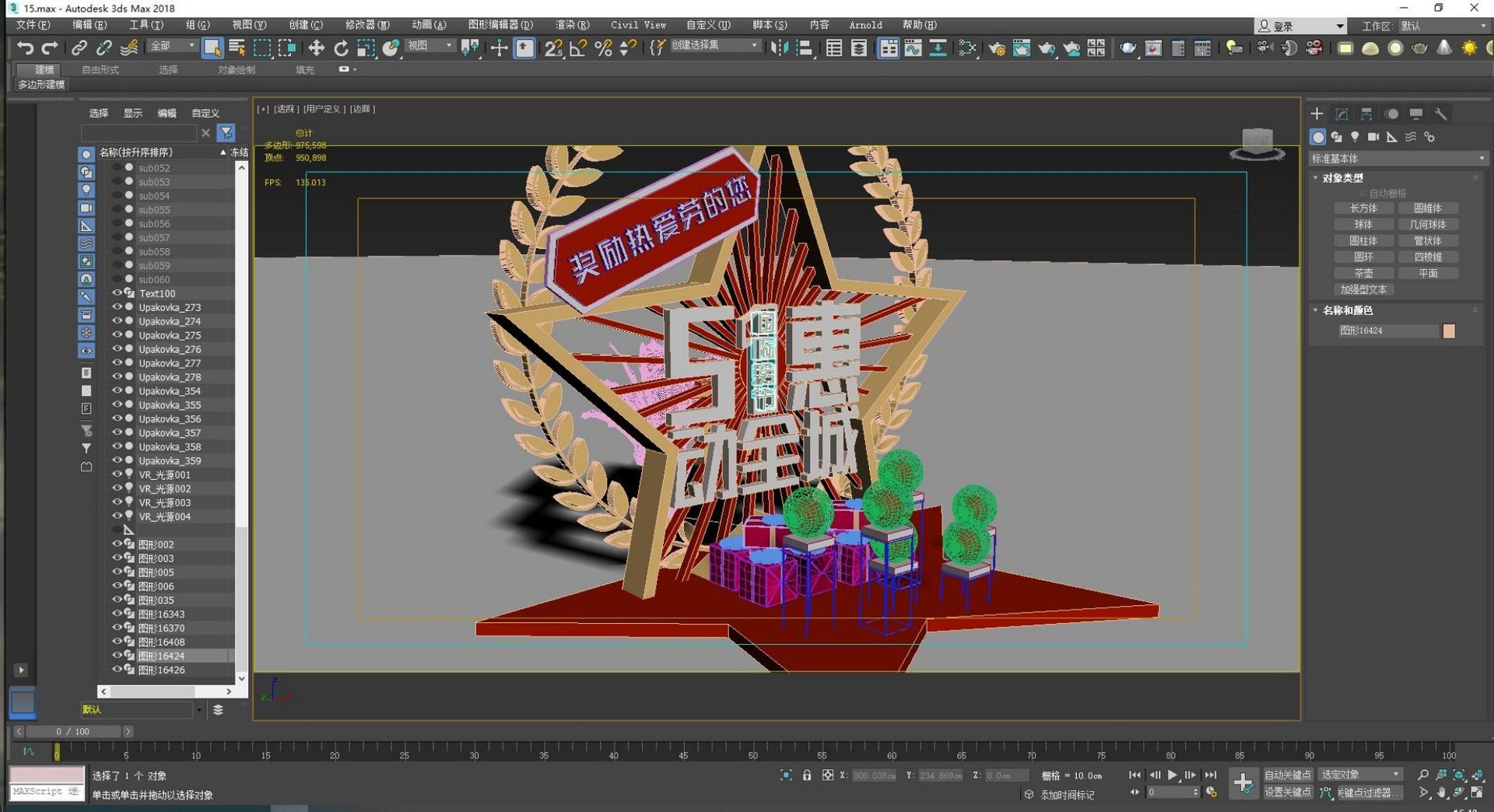1494x812 pixels.
Task: Click the Create plus tab in command panel
Action: pos(1317,114)
